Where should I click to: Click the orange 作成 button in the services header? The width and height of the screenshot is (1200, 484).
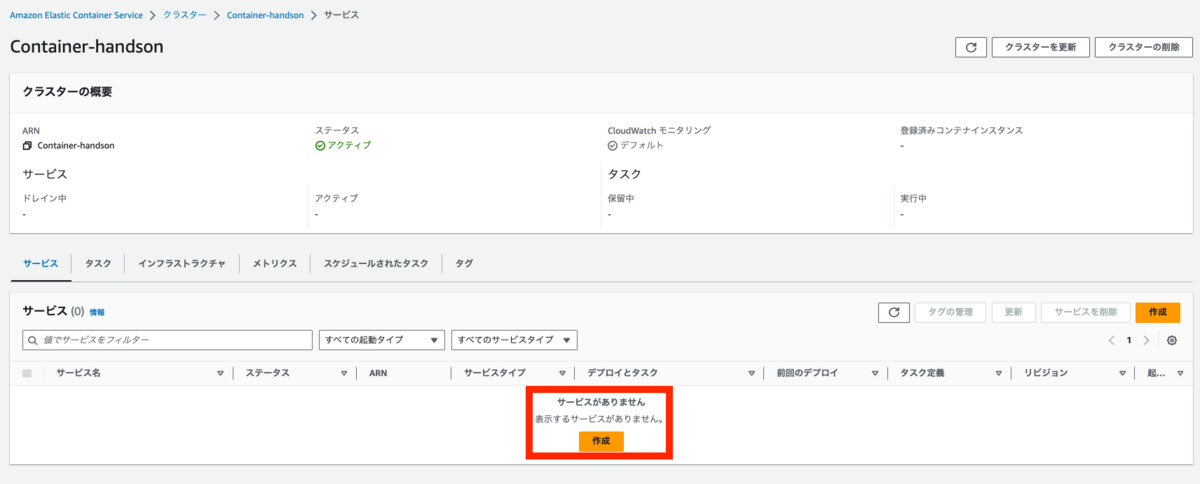[1158, 313]
